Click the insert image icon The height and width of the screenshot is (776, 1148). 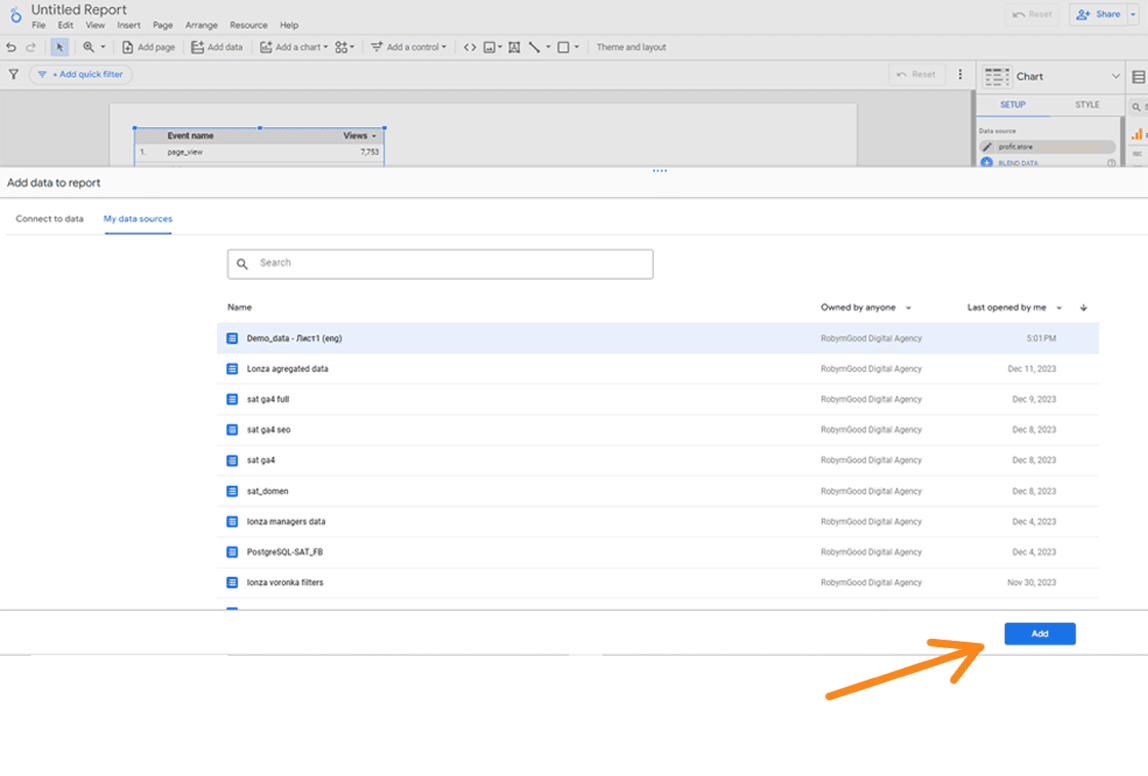point(489,48)
